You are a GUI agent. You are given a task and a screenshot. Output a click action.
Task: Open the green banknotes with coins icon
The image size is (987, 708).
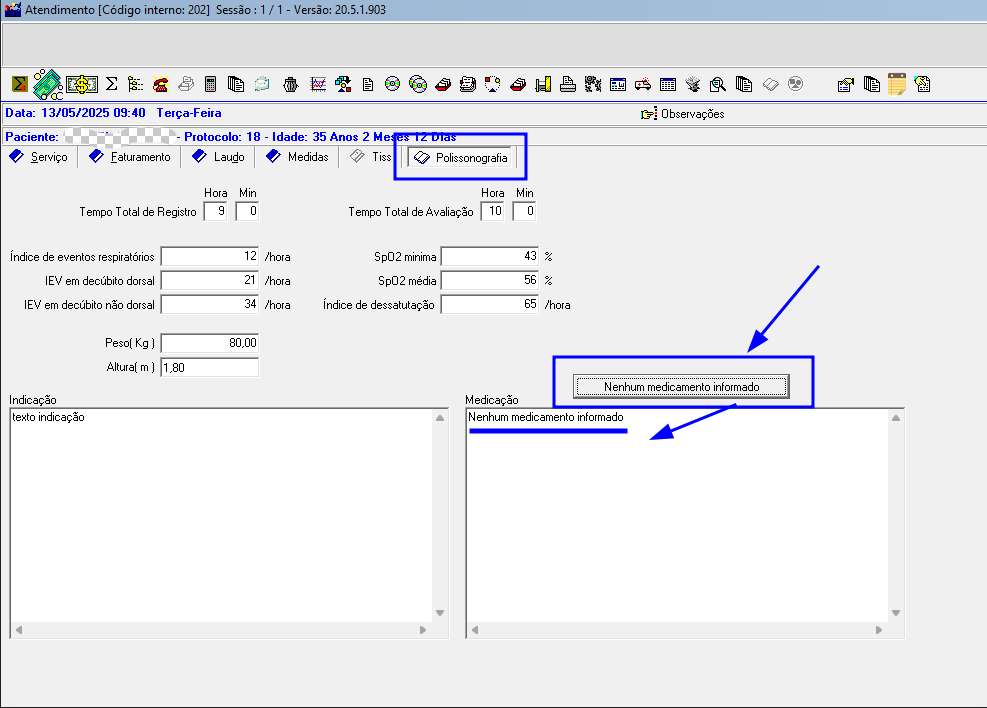tap(48, 84)
